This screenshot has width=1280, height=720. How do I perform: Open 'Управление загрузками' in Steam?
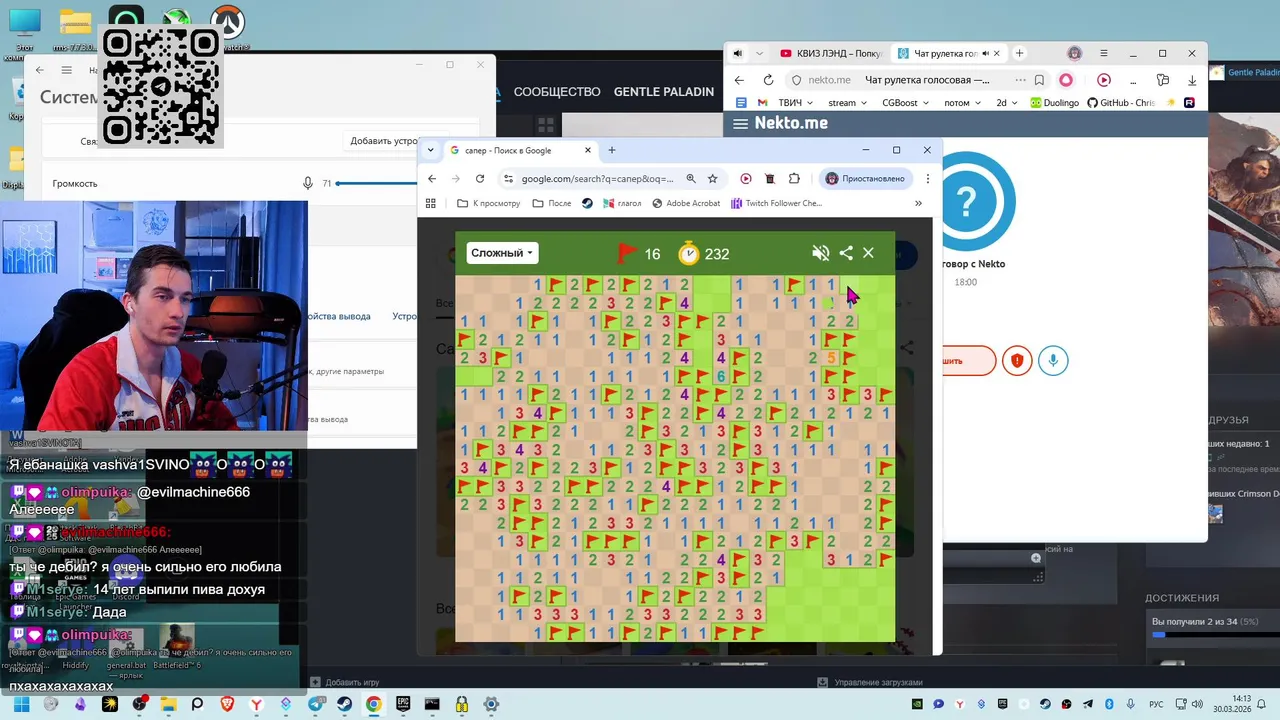(871, 682)
